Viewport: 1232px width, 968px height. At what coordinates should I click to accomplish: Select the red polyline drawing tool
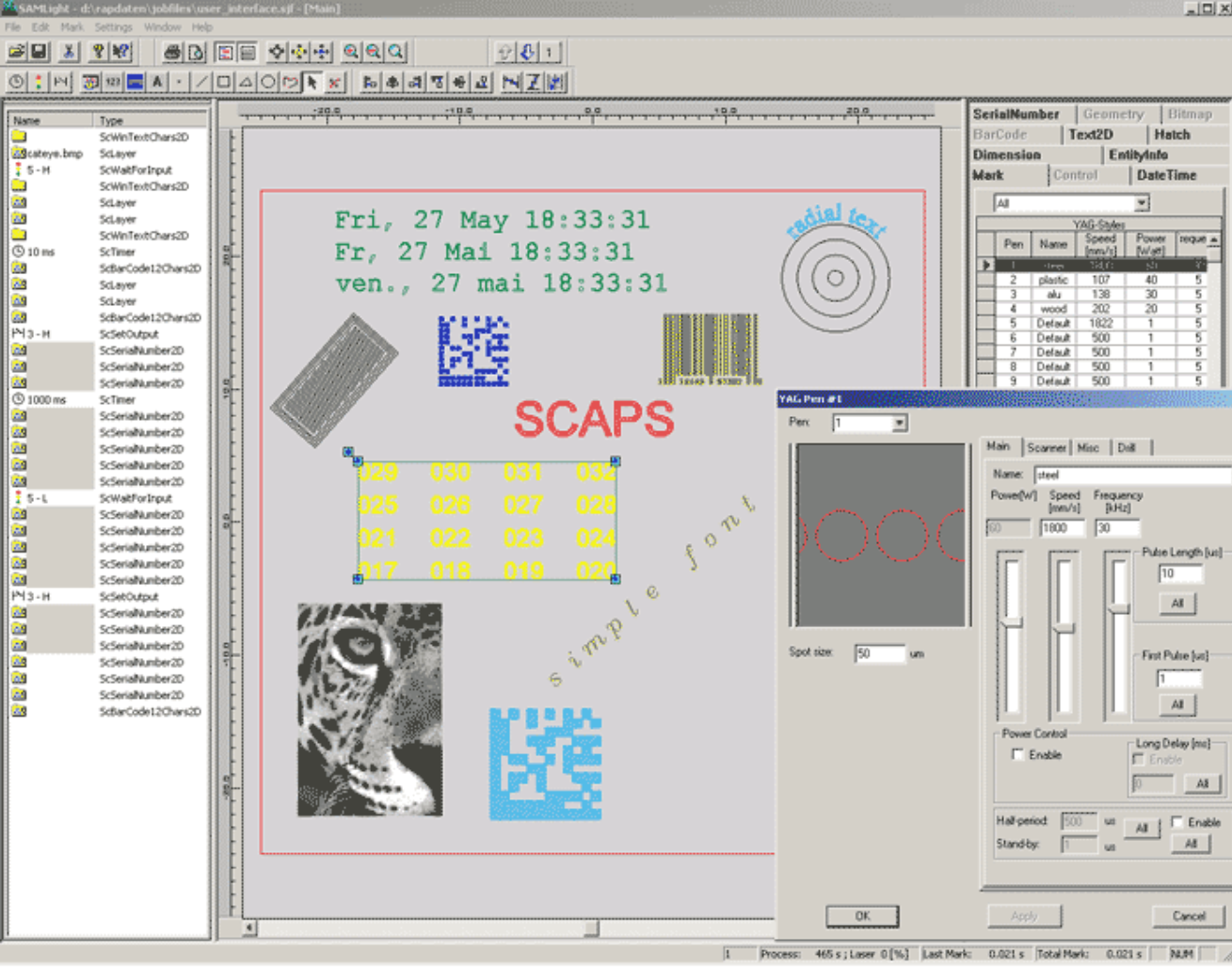point(290,82)
